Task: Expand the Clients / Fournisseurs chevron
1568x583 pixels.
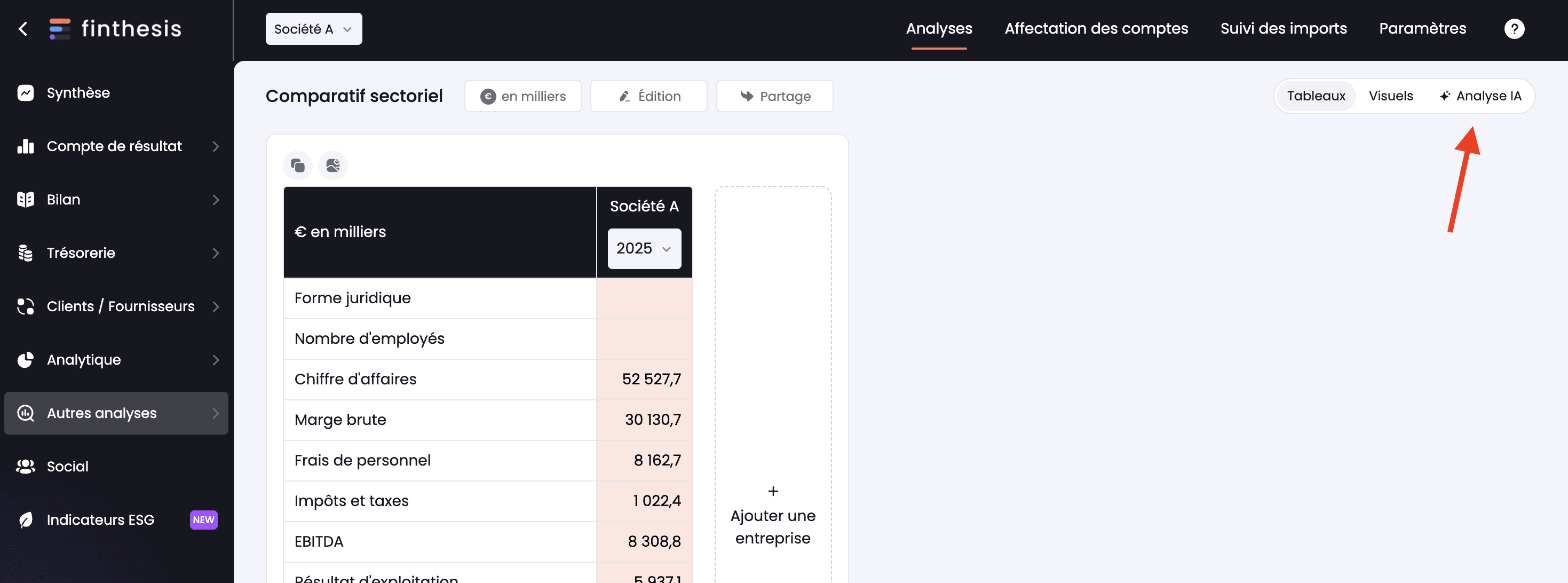Action: pyautogui.click(x=216, y=306)
